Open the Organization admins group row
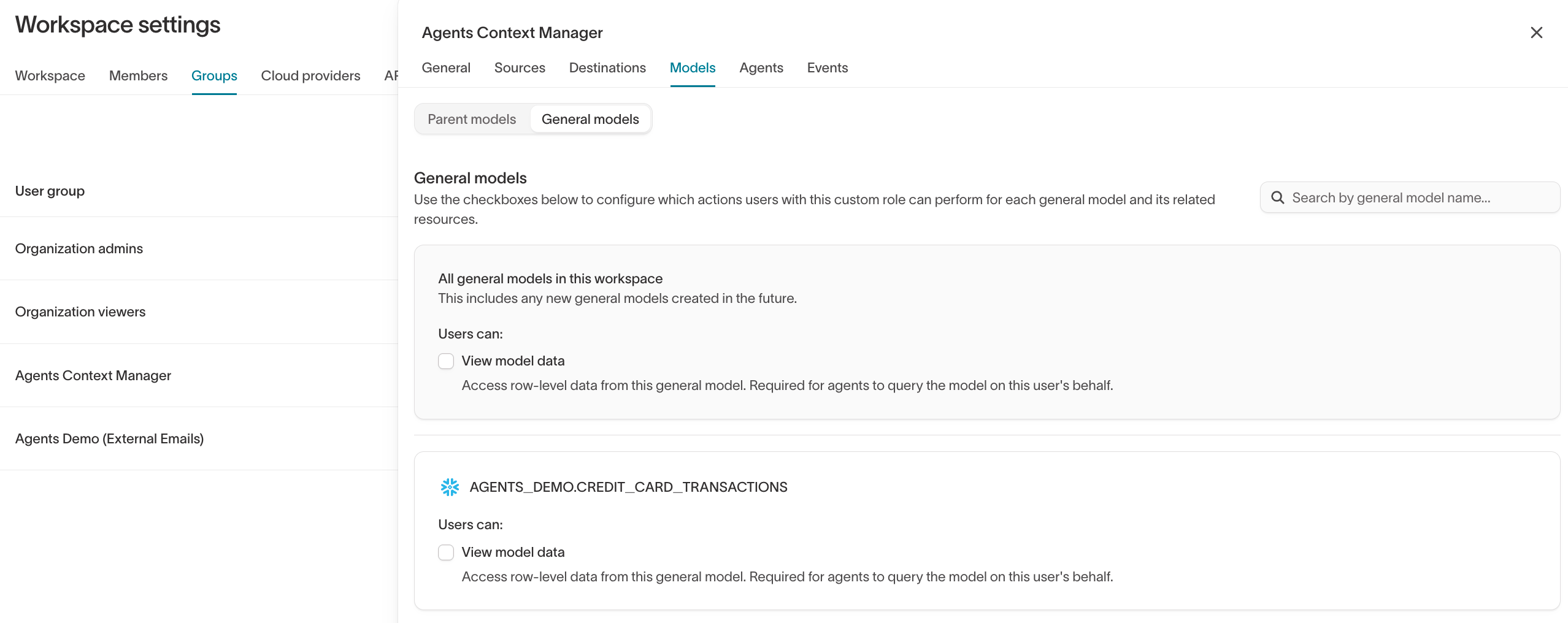This screenshot has height=623, width=1568. (199, 248)
